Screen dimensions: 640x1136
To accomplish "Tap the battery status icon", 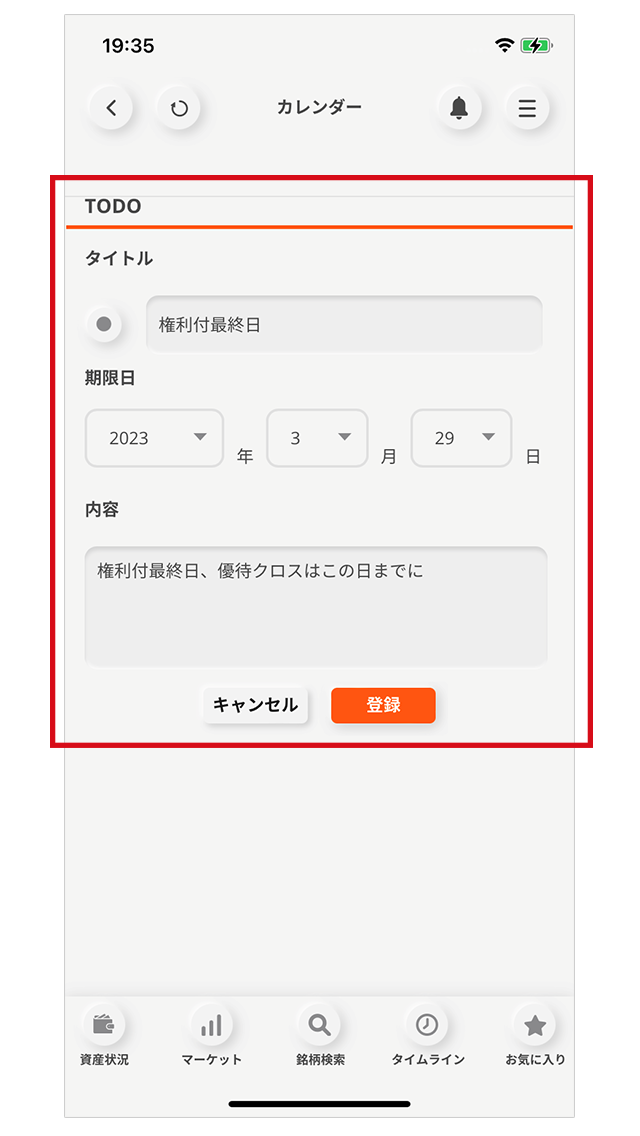I will (536, 46).
